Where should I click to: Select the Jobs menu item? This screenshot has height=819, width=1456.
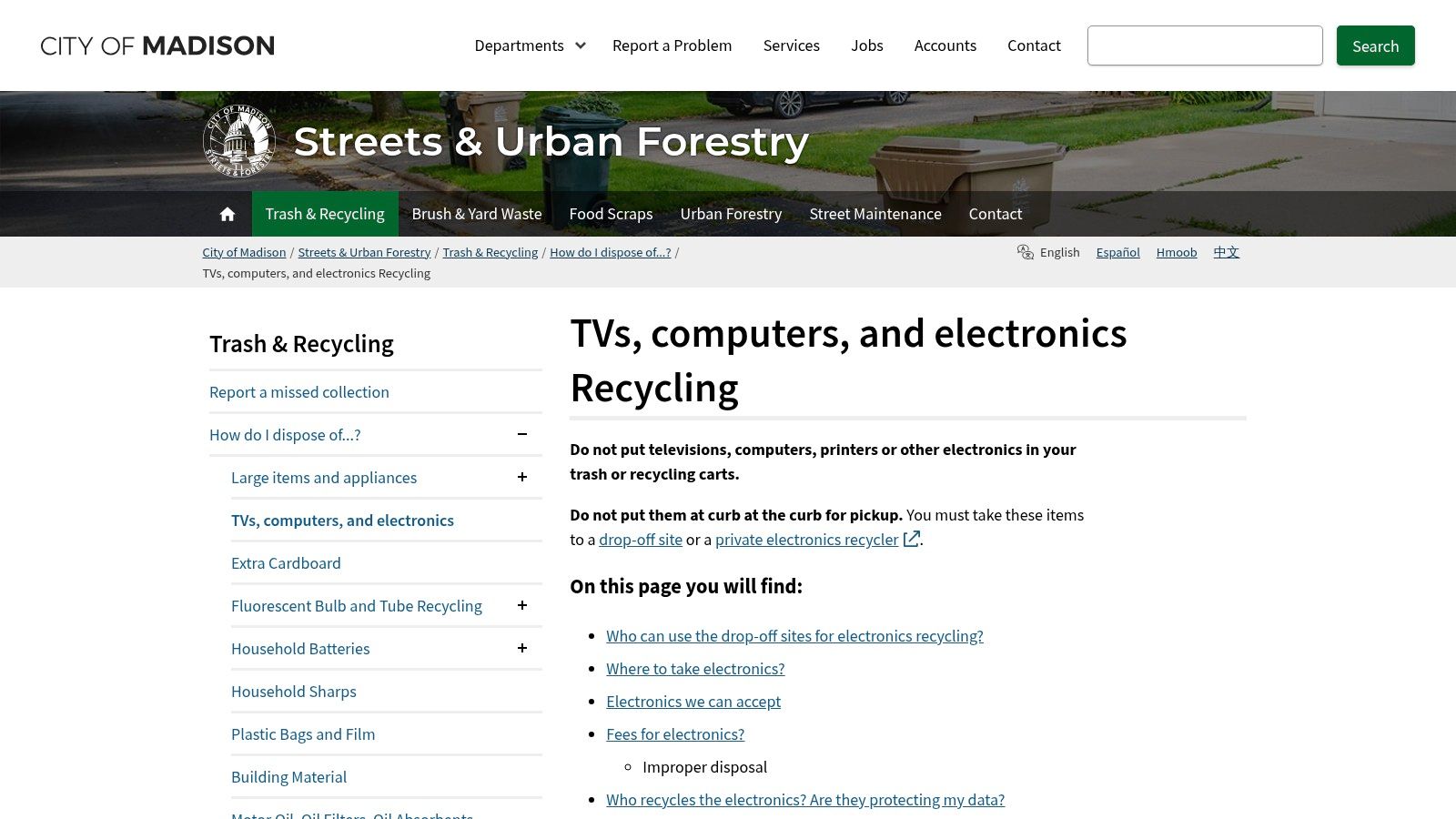click(x=866, y=45)
